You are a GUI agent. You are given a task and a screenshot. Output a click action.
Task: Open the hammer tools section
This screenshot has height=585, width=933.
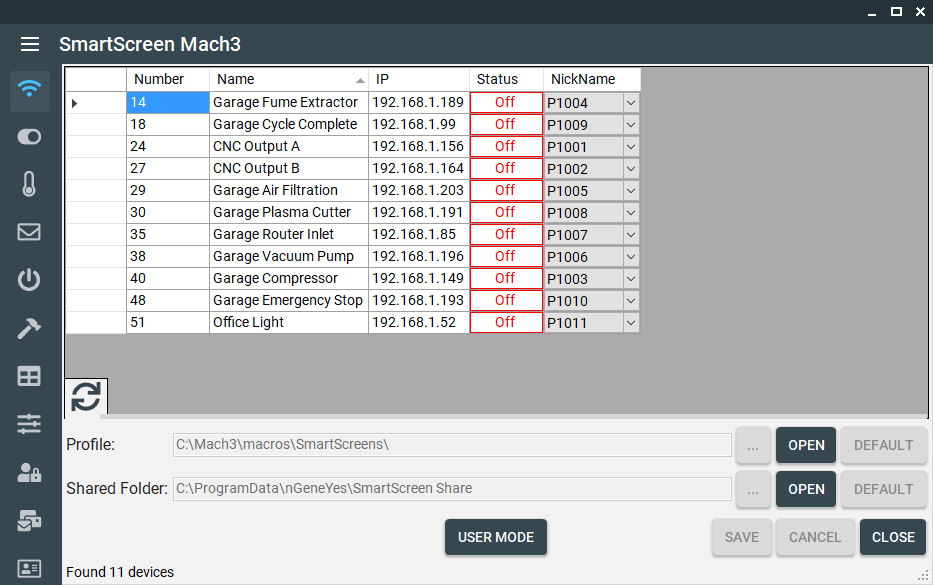click(30, 328)
